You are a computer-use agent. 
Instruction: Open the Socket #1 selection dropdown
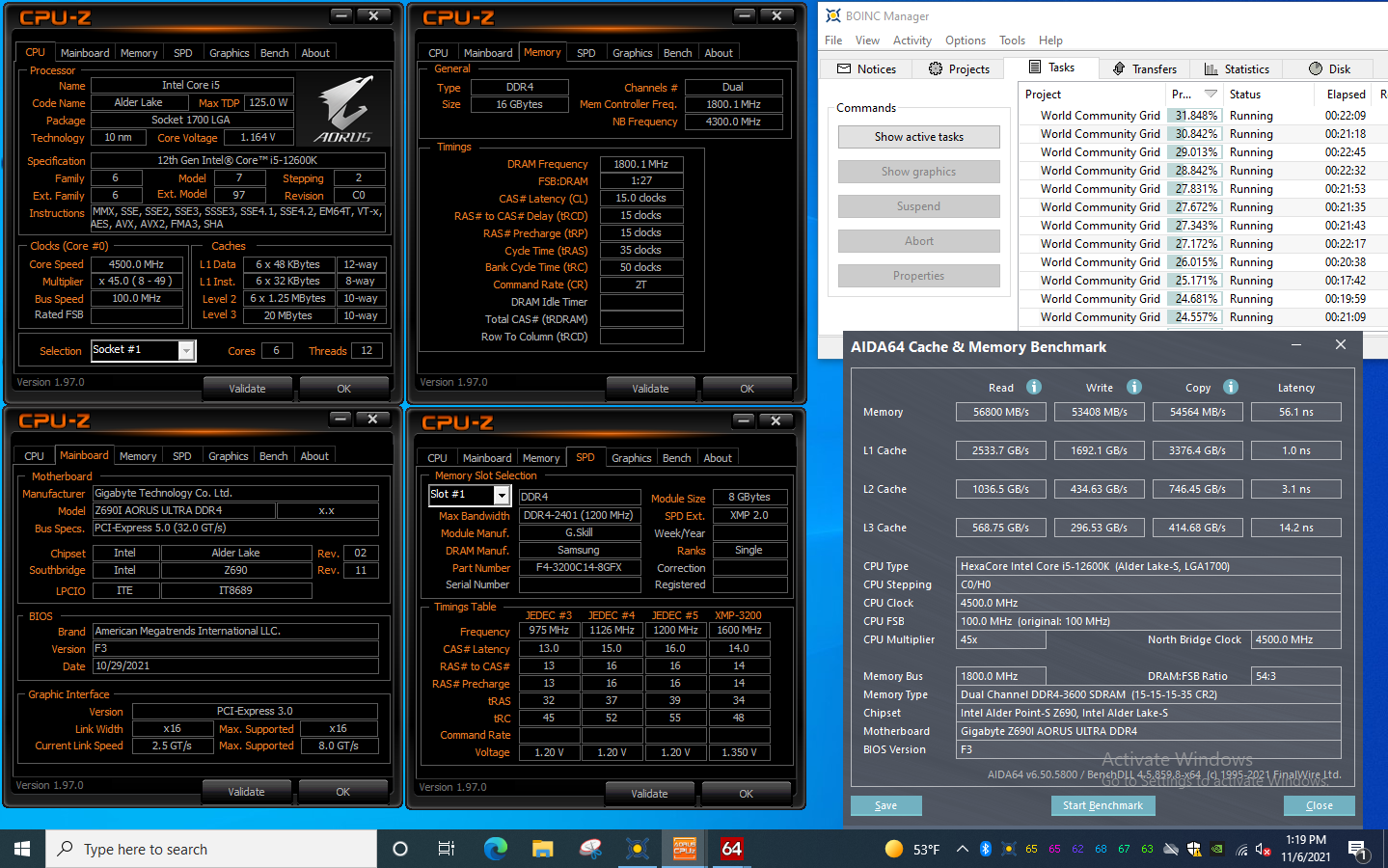point(186,351)
